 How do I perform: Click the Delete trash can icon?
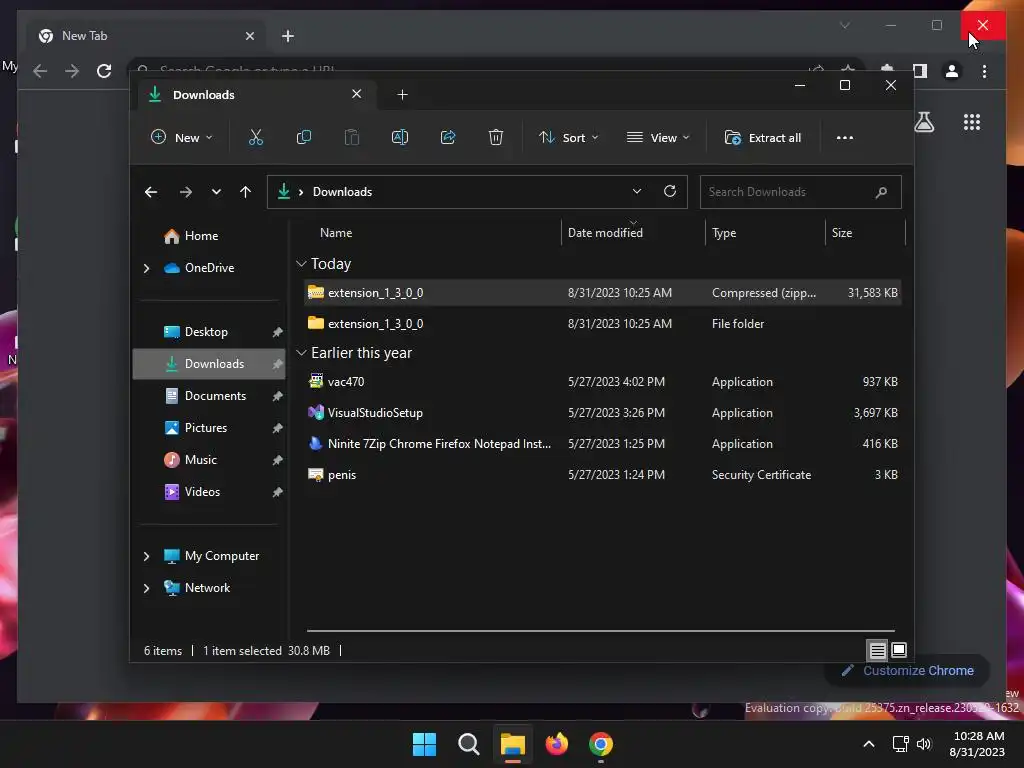point(496,137)
